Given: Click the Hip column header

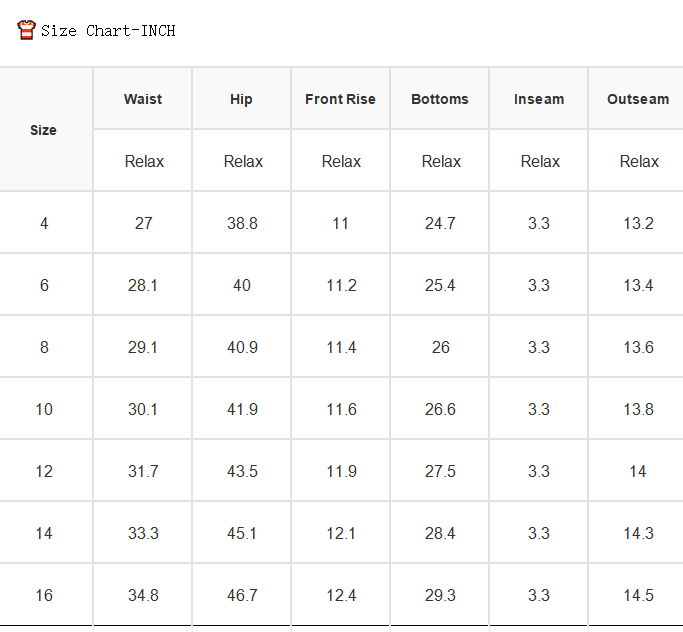Looking at the screenshot, I should pos(241,99).
